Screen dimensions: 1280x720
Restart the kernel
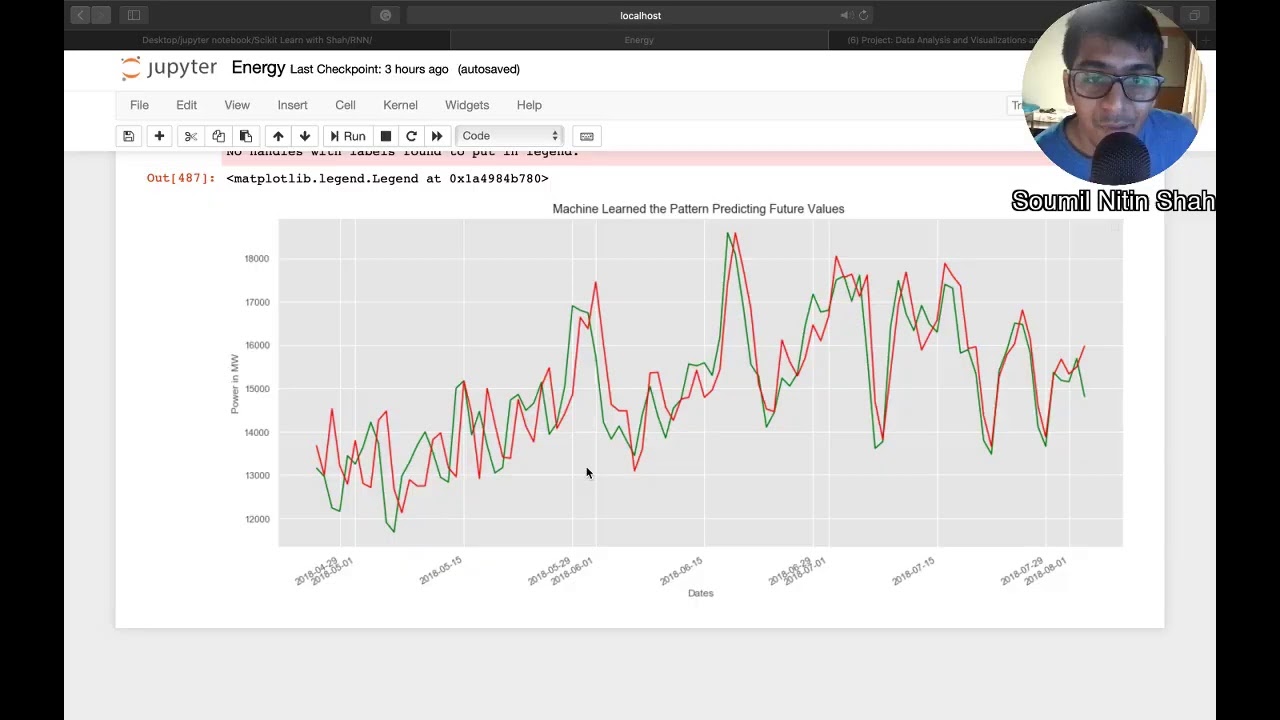click(x=411, y=136)
